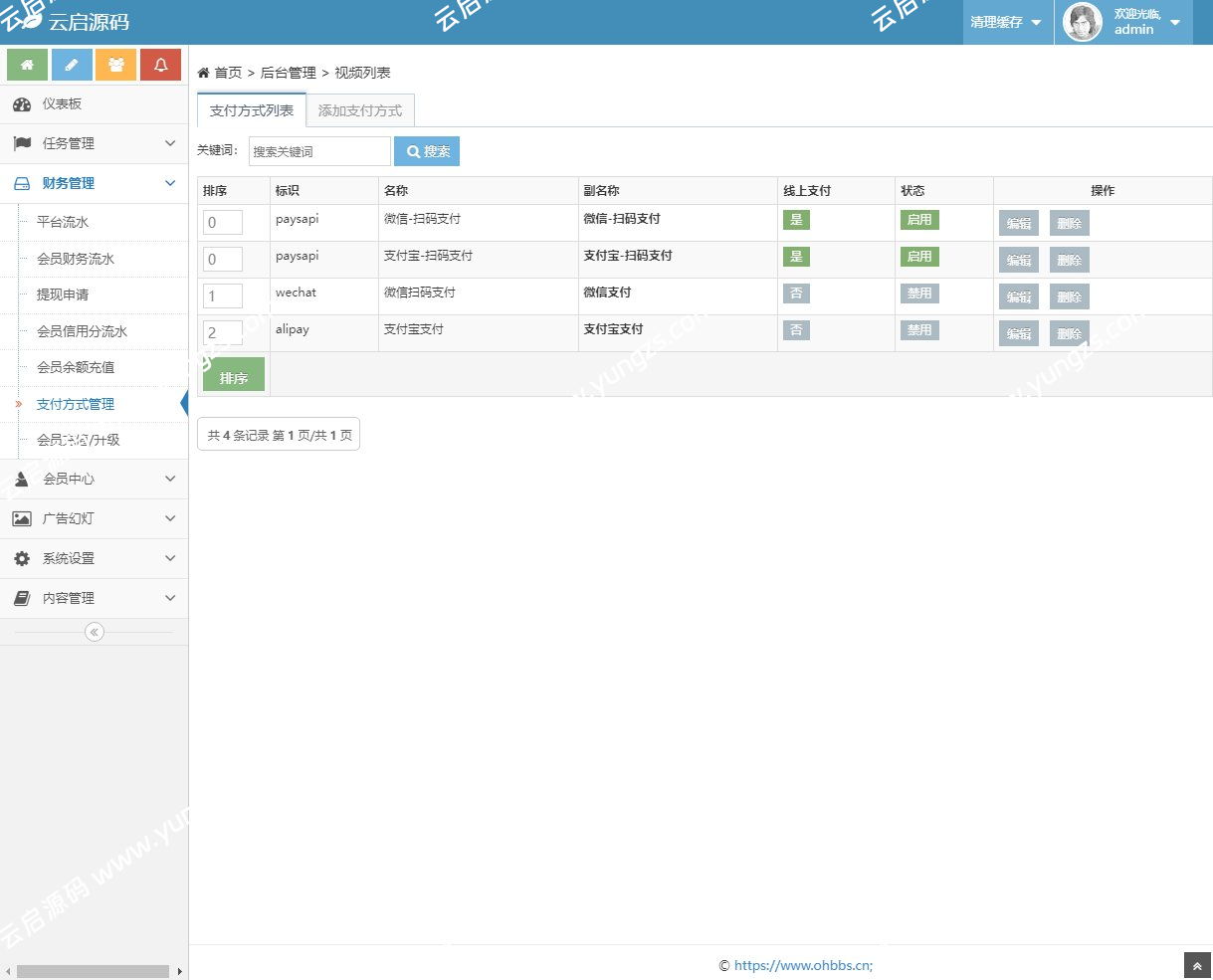The image size is (1213, 980).
Task: Click the green 排序 sort button
Action: point(234,377)
